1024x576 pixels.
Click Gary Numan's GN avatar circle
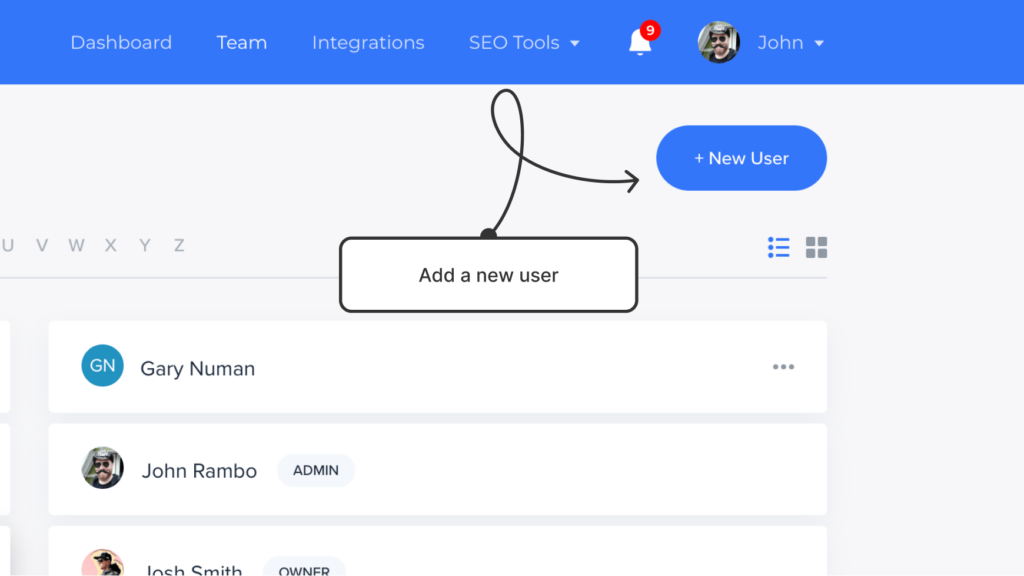102,366
